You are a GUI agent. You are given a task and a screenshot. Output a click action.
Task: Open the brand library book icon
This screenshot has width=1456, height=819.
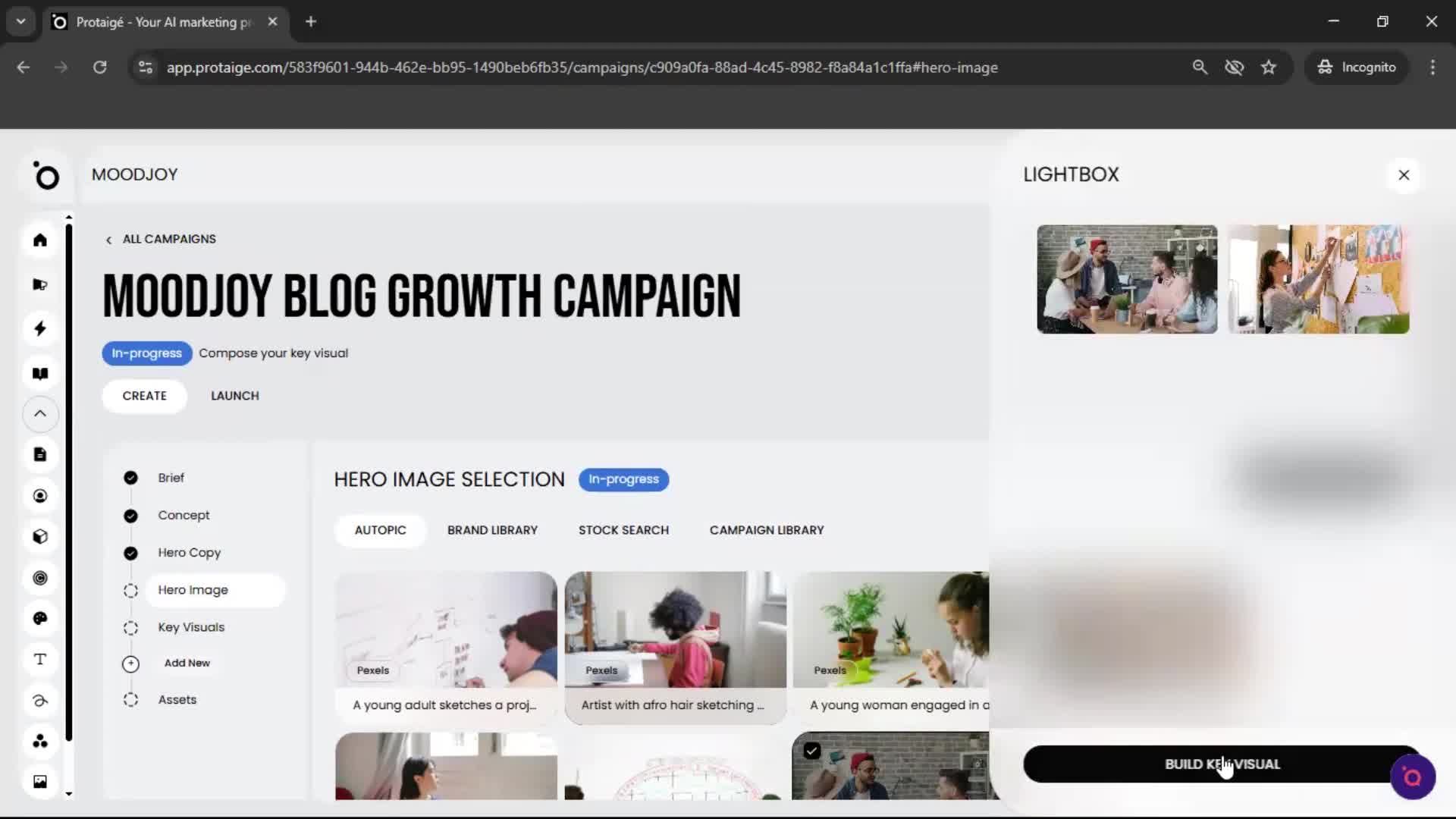(x=39, y=372)
